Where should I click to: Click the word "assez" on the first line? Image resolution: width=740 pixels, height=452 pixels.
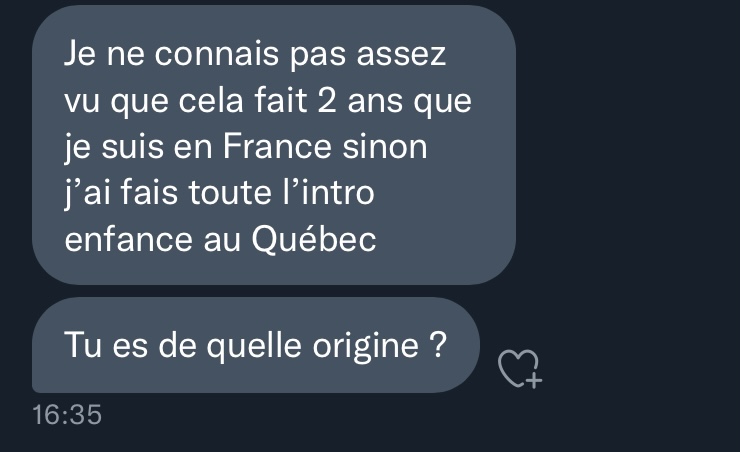point(401,55)
